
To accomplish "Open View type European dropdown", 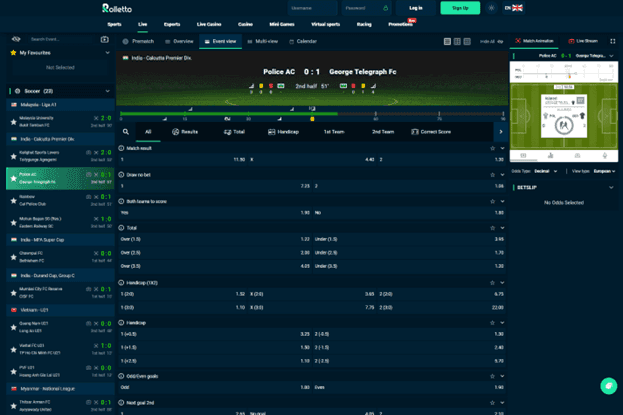I will tap(604, 171).
